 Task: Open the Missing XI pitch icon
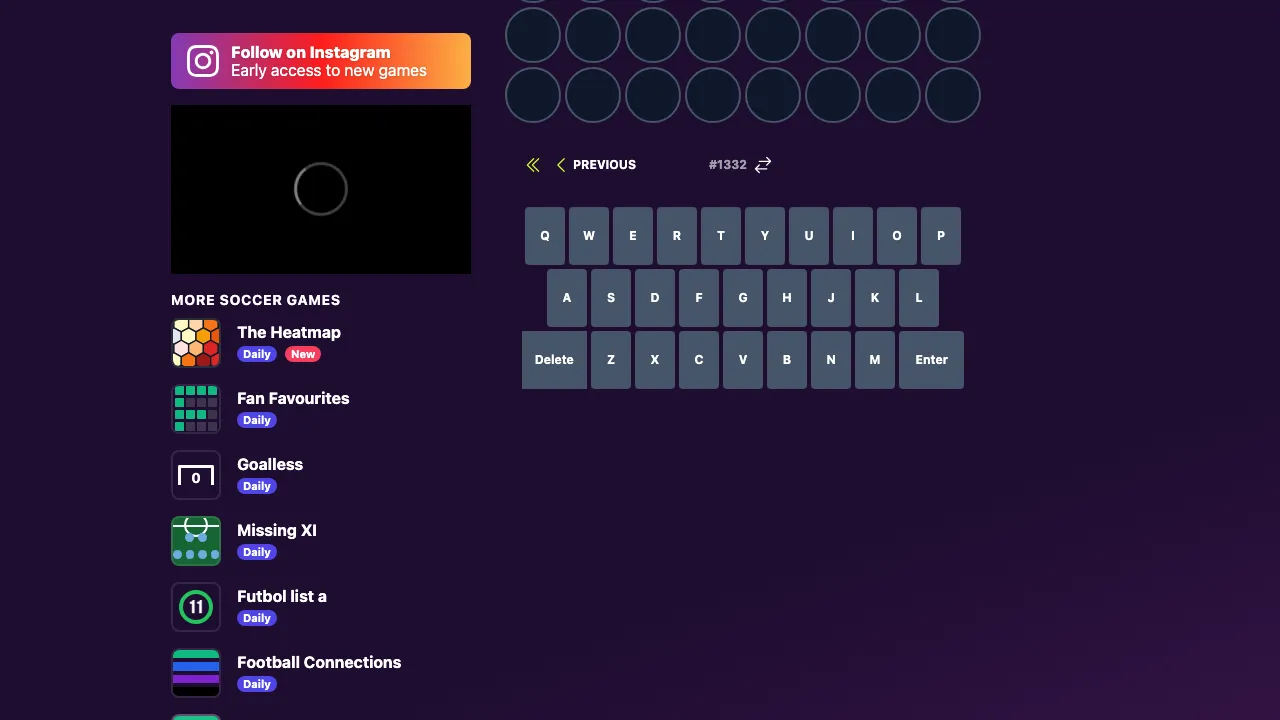point(196,541)
